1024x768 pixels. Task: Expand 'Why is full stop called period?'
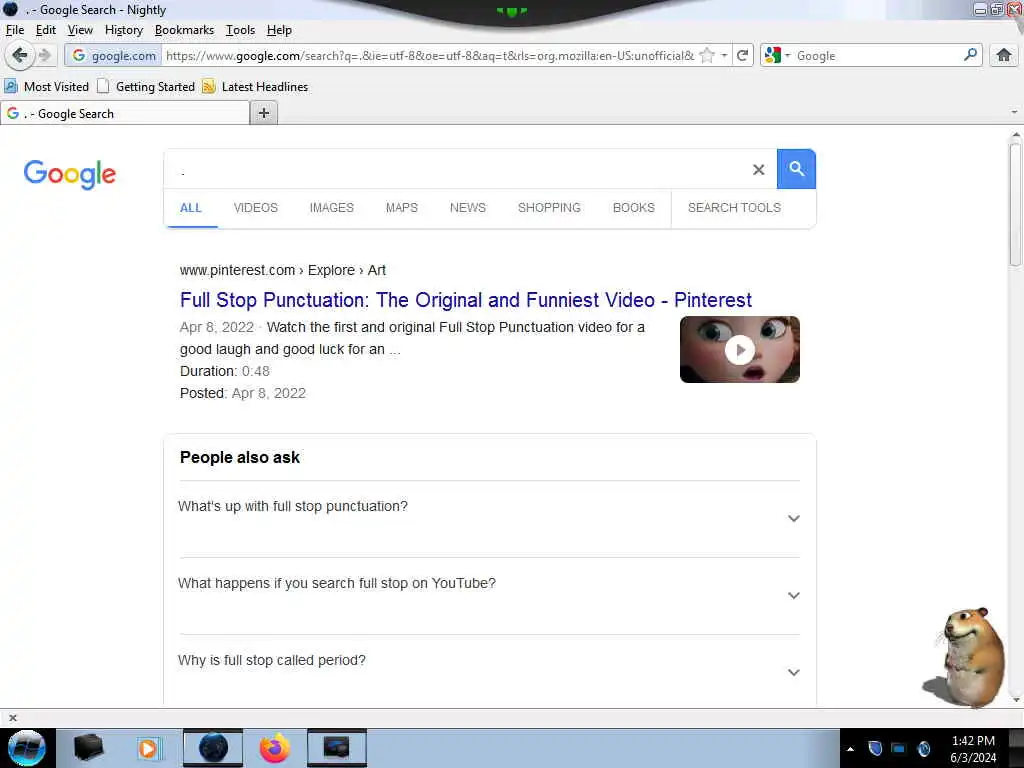[x=488, y=673]
